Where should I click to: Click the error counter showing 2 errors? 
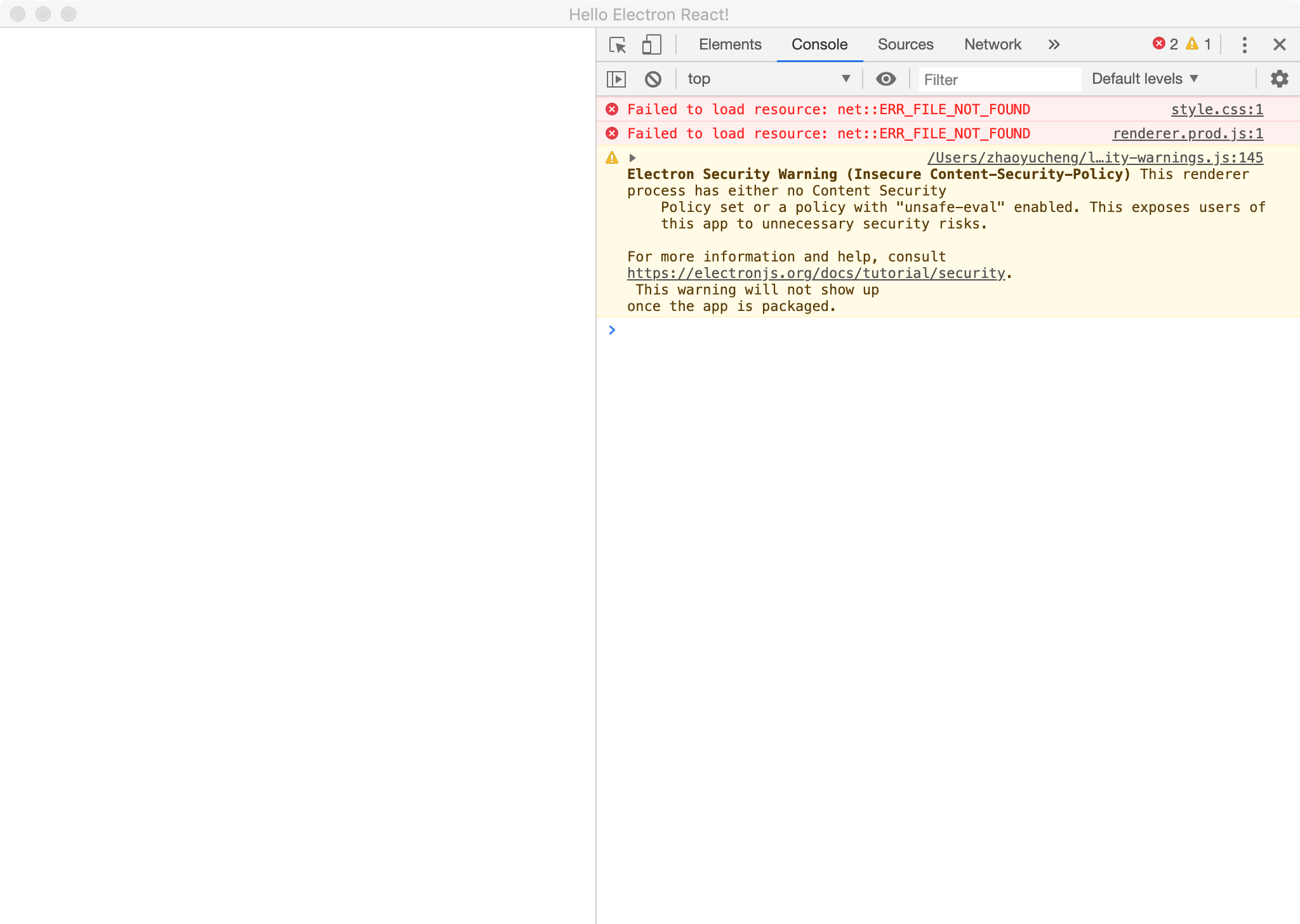tap(1163, 44)
